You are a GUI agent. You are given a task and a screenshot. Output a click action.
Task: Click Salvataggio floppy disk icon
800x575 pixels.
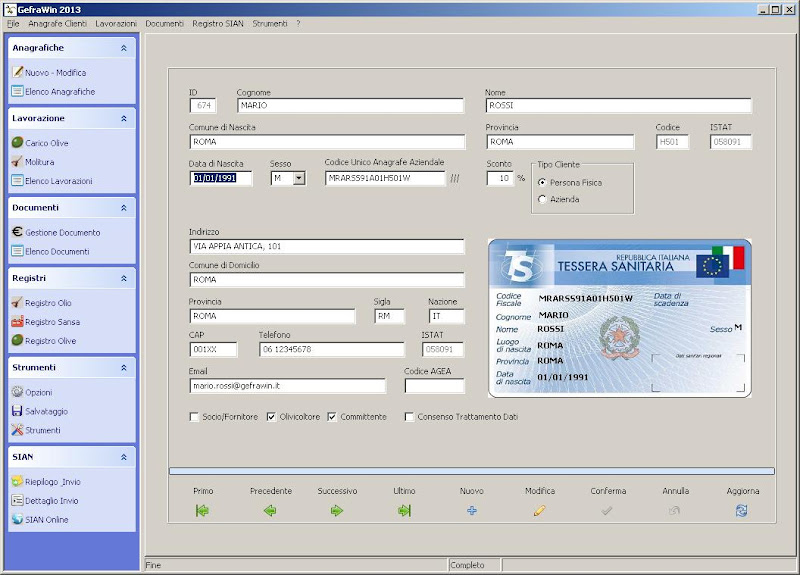tap(17, 411)
